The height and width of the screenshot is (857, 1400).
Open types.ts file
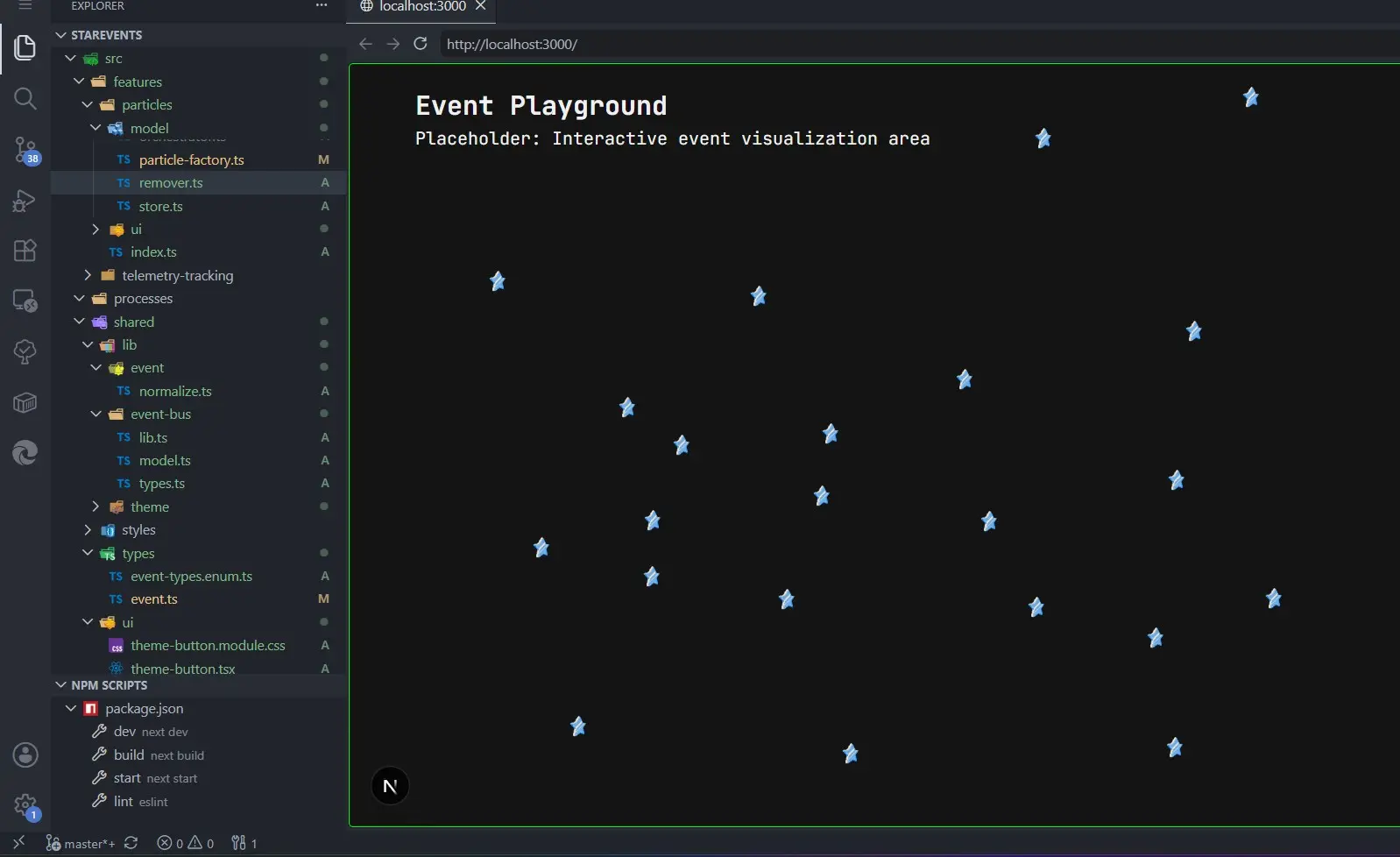click(162, 483)
